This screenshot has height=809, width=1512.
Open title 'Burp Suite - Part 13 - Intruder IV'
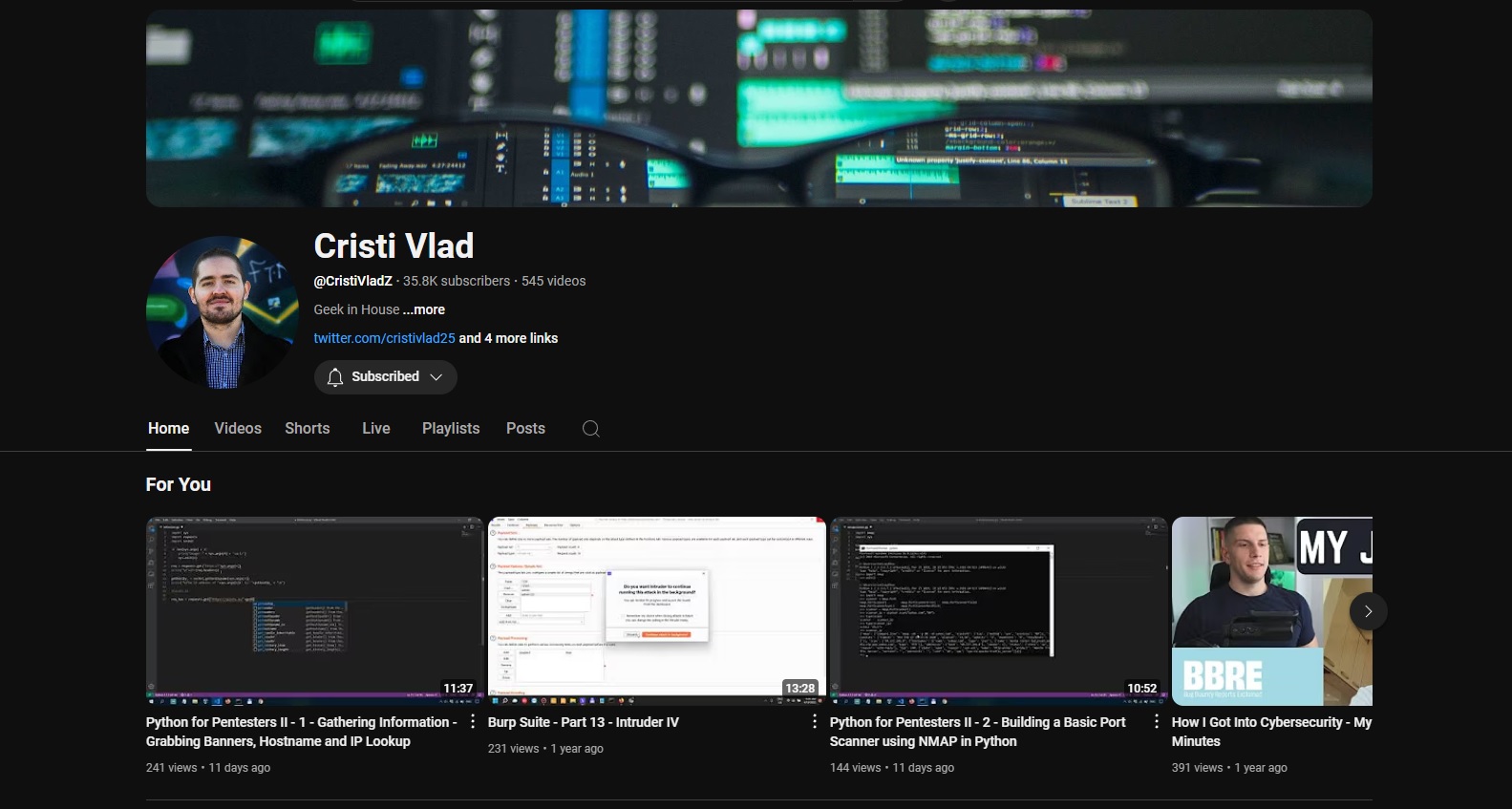point(584,722)
